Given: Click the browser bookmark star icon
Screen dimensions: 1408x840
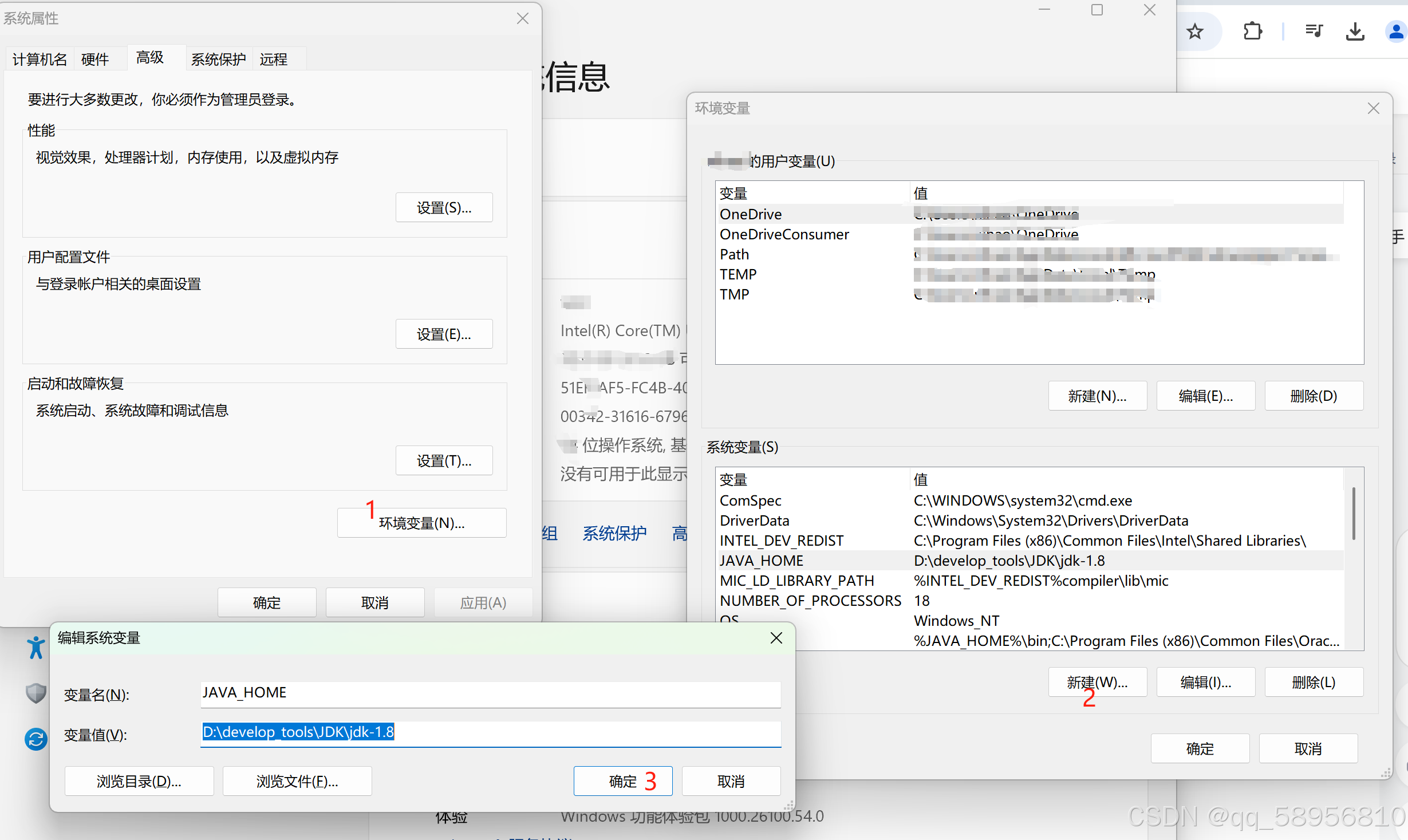Looking at the screenshot, I should (x=1194, y=31).
